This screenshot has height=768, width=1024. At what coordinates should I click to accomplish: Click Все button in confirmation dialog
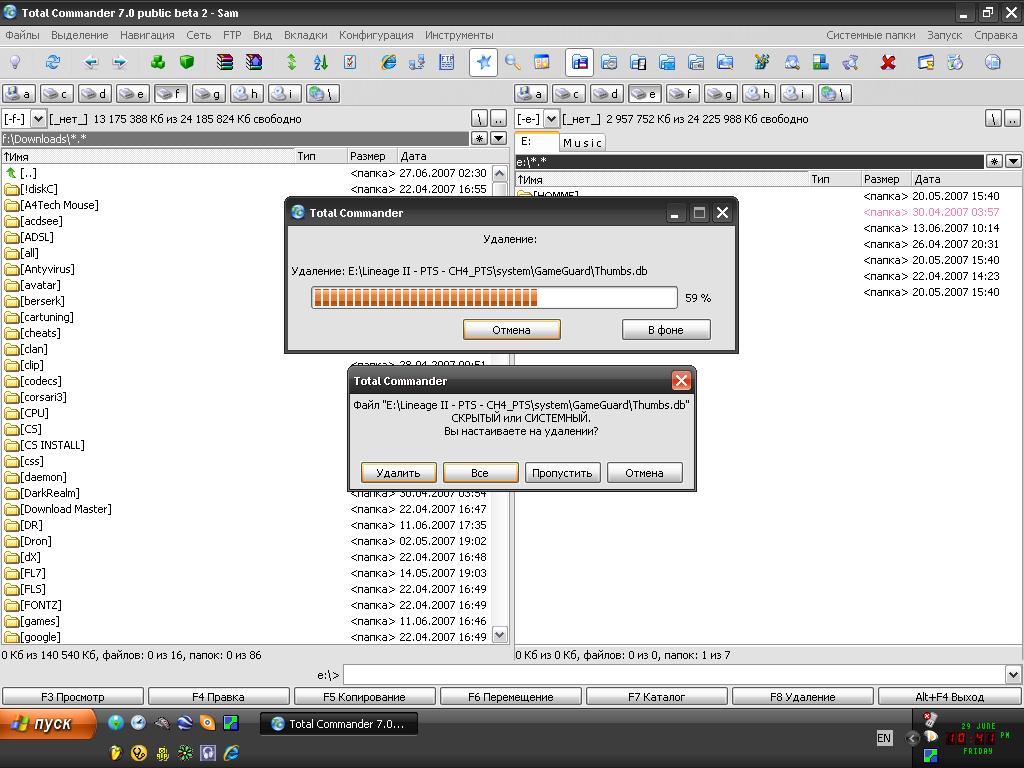pyautogui.click(x=480, y=473)
